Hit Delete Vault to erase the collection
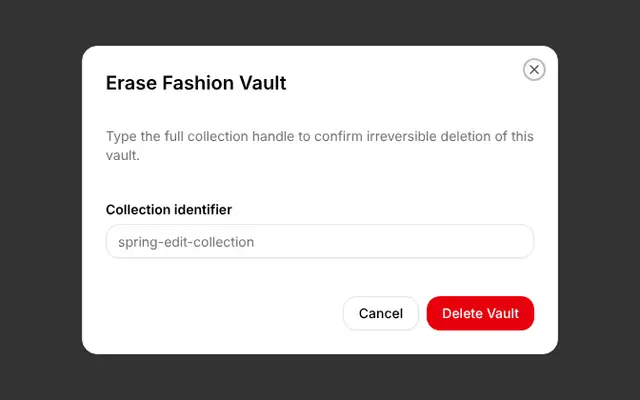 [480, 313]
